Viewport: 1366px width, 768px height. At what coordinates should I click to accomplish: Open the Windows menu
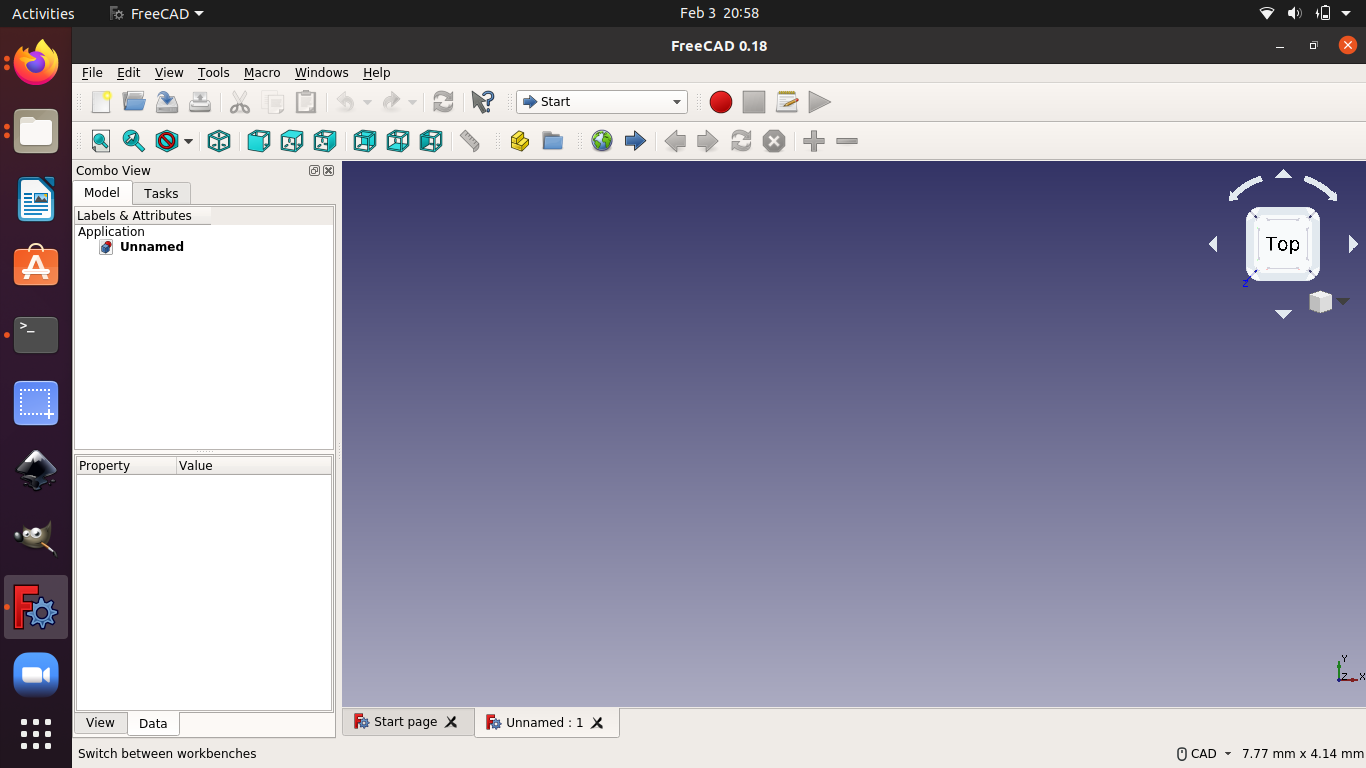click(321, 73)
